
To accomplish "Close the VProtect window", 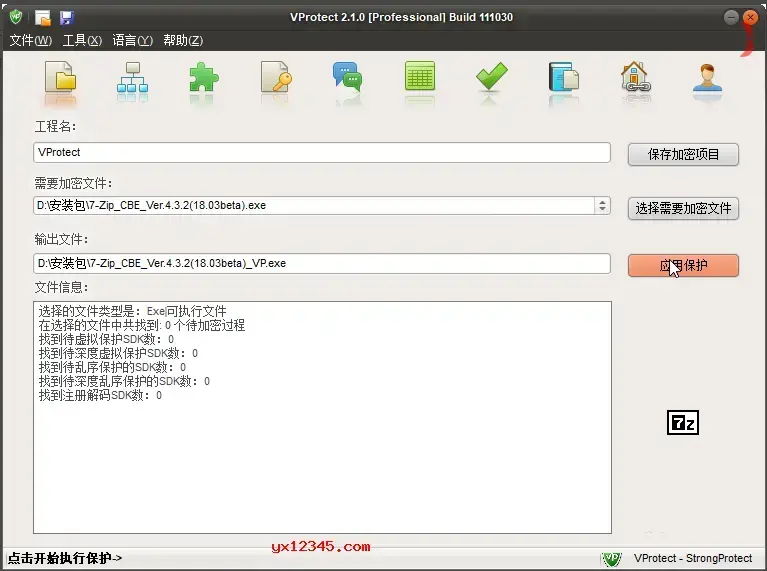I will tap(750, 18).
